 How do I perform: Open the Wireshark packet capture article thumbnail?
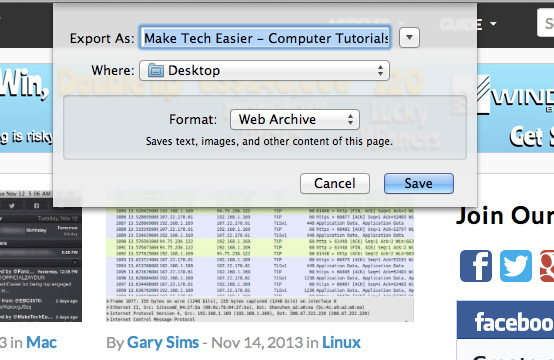click(260, 264)
